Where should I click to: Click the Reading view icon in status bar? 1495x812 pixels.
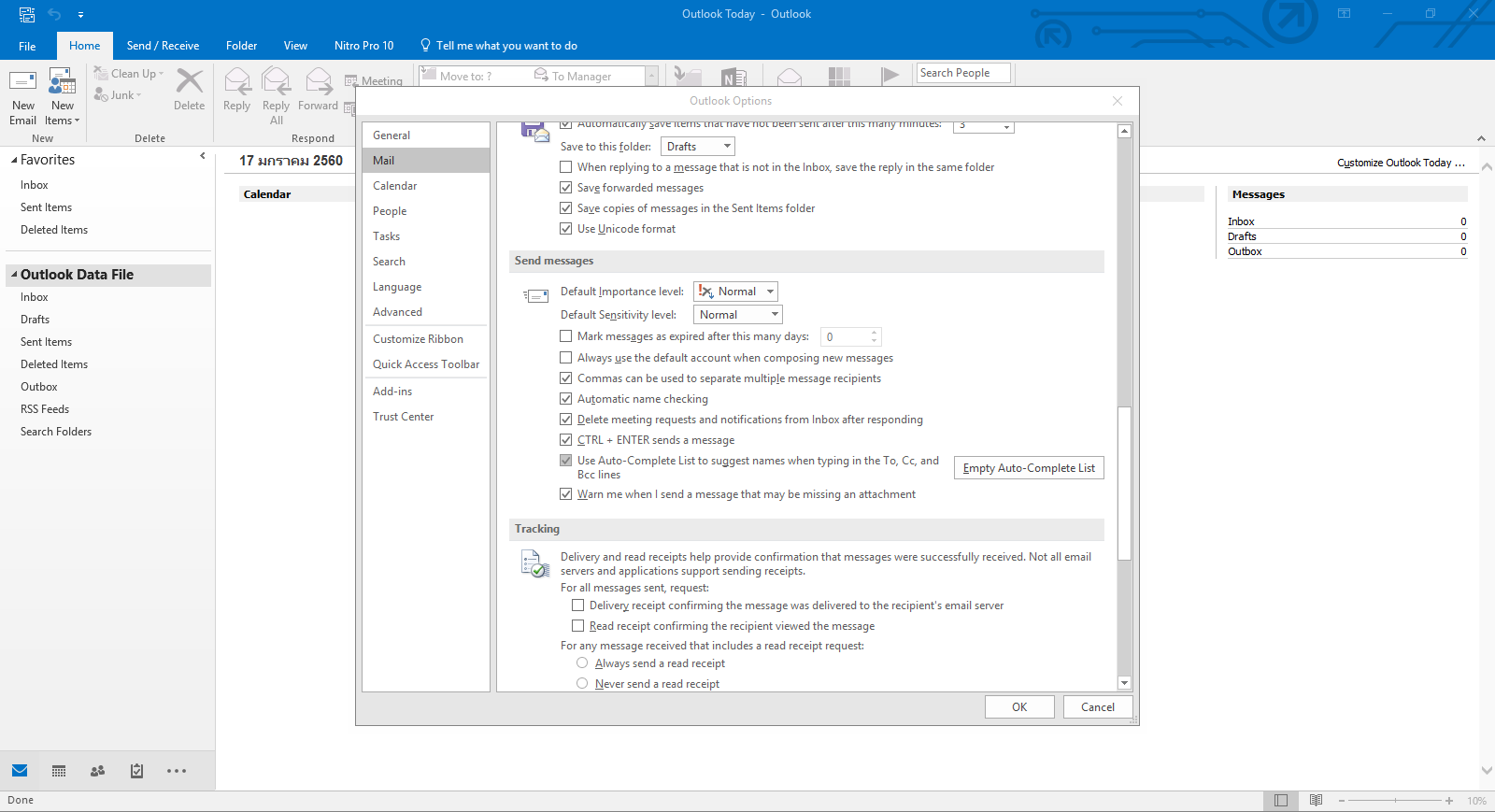[x=1317, y=801]
